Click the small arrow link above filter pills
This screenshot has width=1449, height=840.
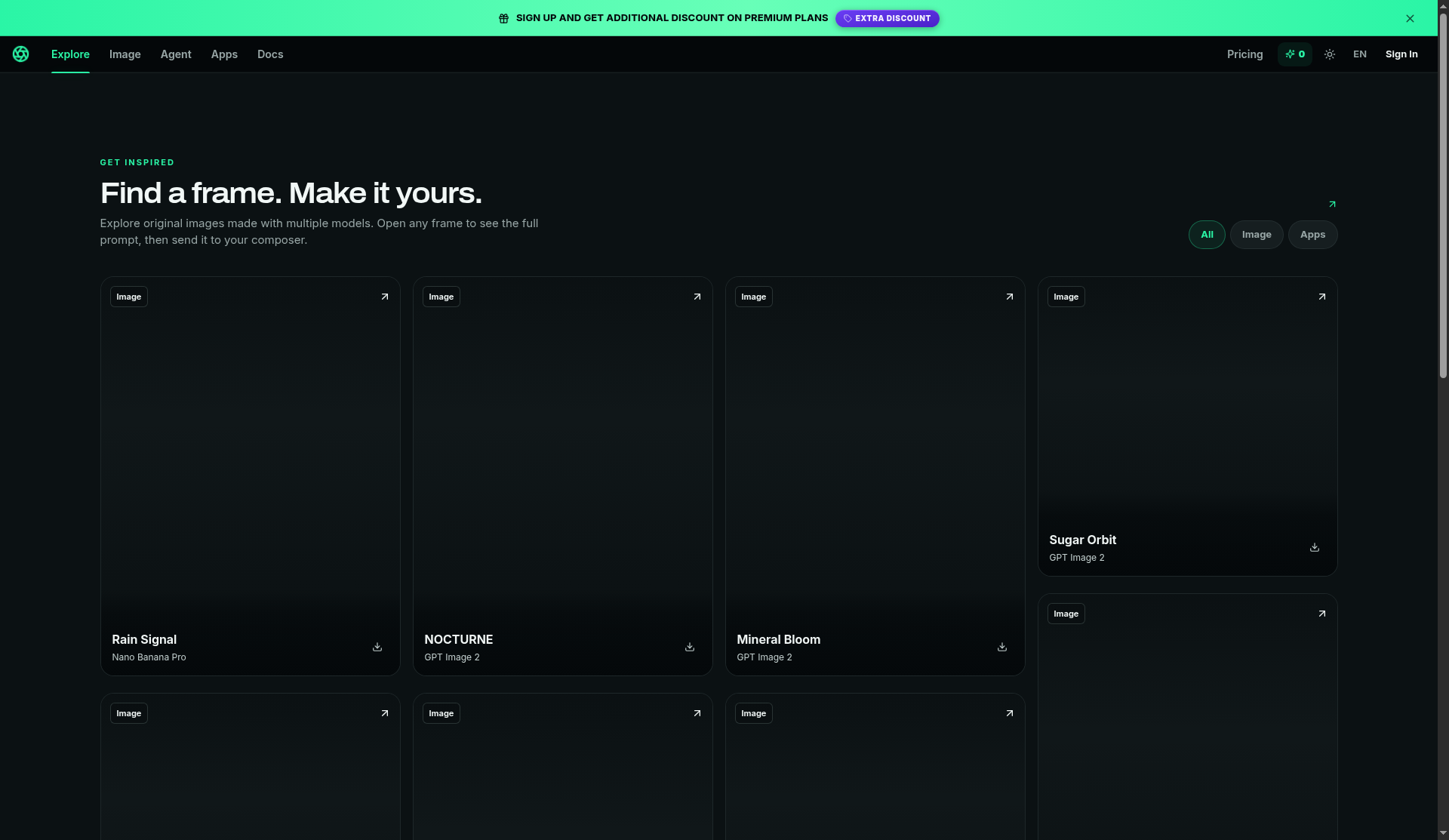[1332, 204]
